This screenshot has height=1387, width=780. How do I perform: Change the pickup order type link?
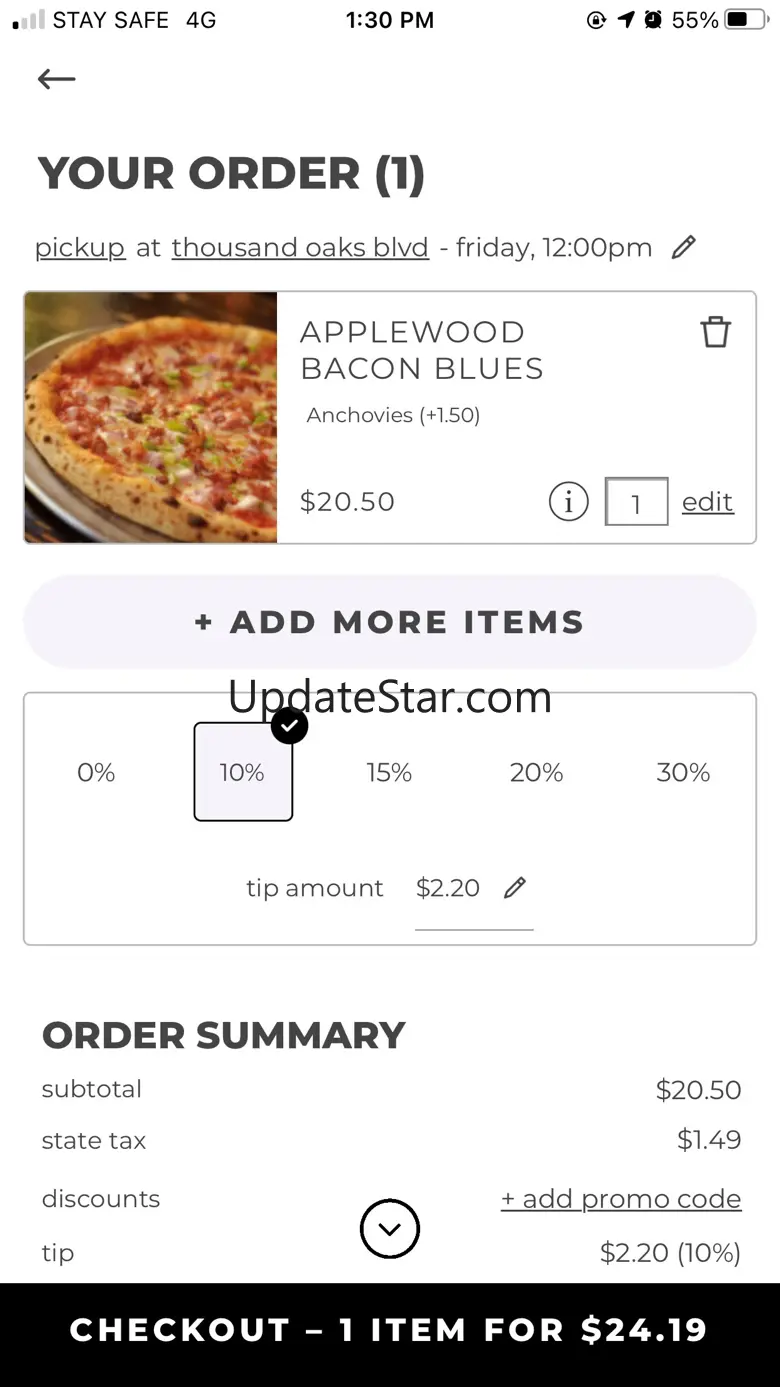coord(80,248)
